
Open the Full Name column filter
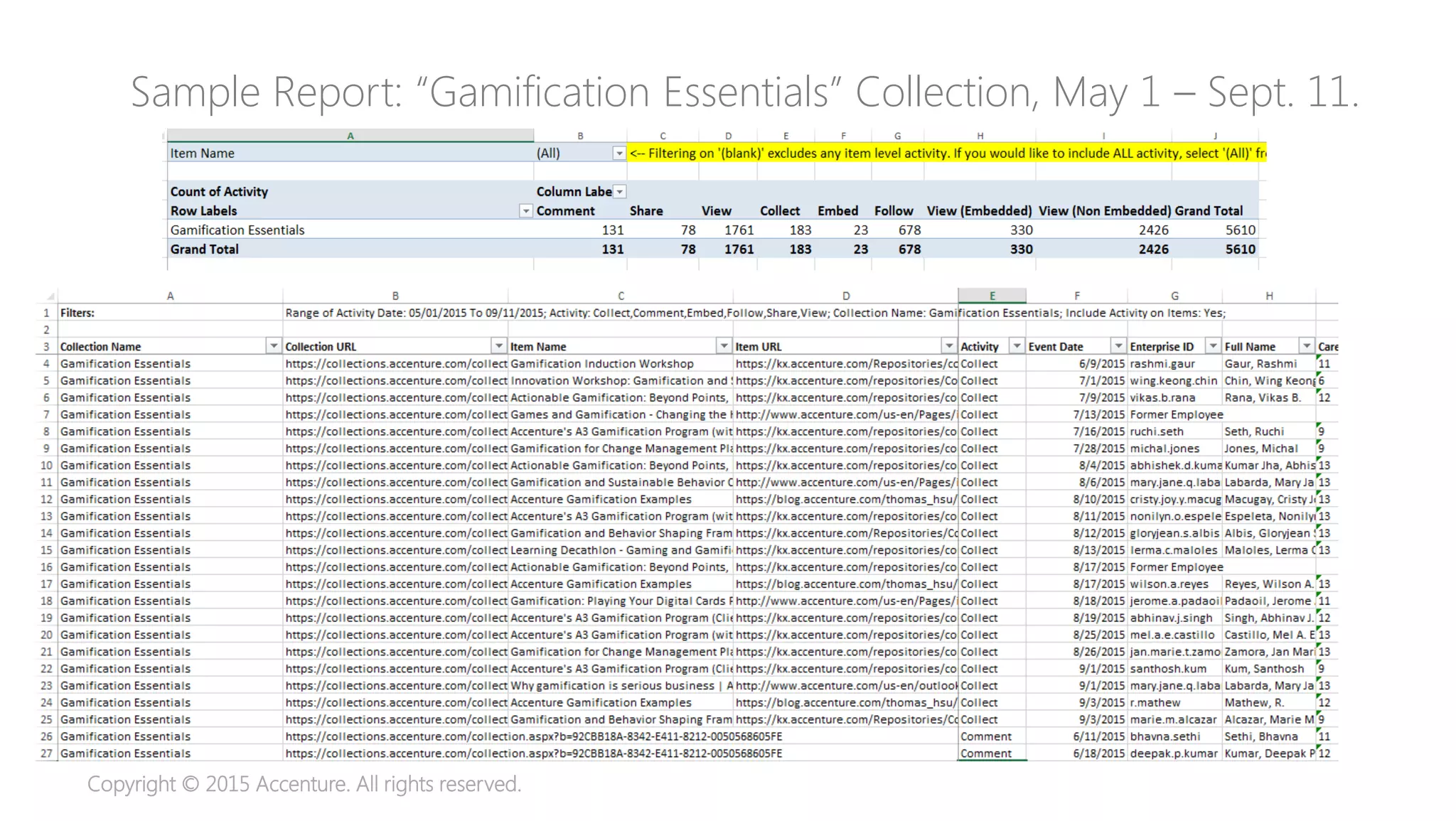[x=1307, y=346]
